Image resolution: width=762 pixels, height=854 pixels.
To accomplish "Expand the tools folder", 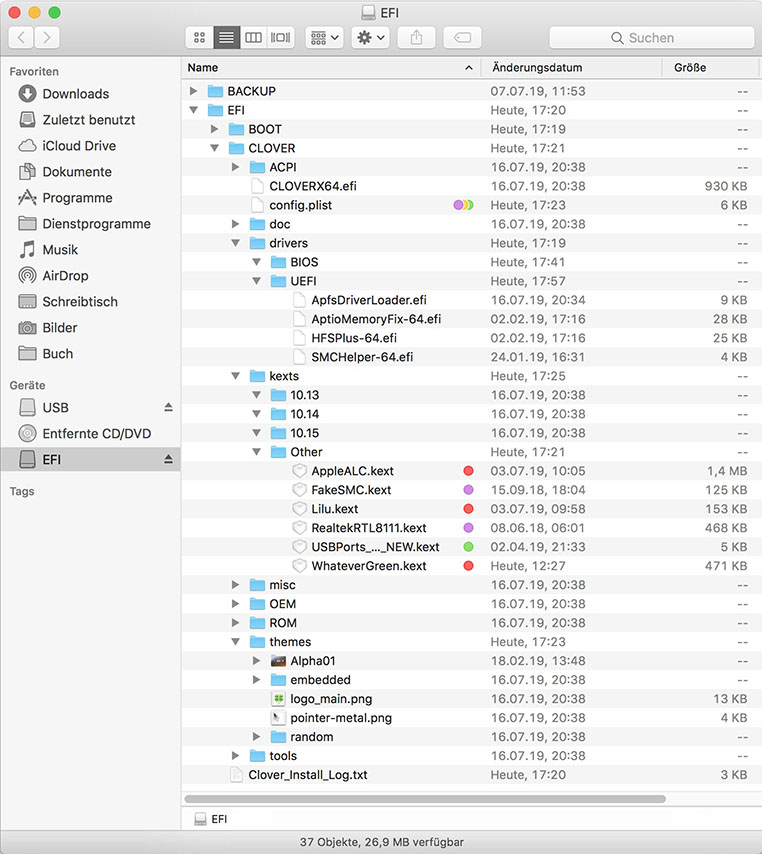I will click(x=236, y=756).
